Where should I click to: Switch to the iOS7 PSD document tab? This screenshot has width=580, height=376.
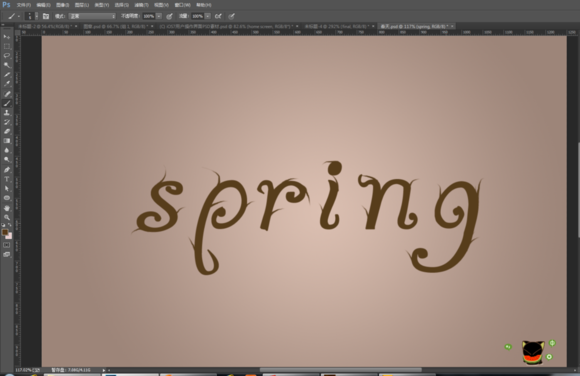pyautogui.click(x=228, y=26)
